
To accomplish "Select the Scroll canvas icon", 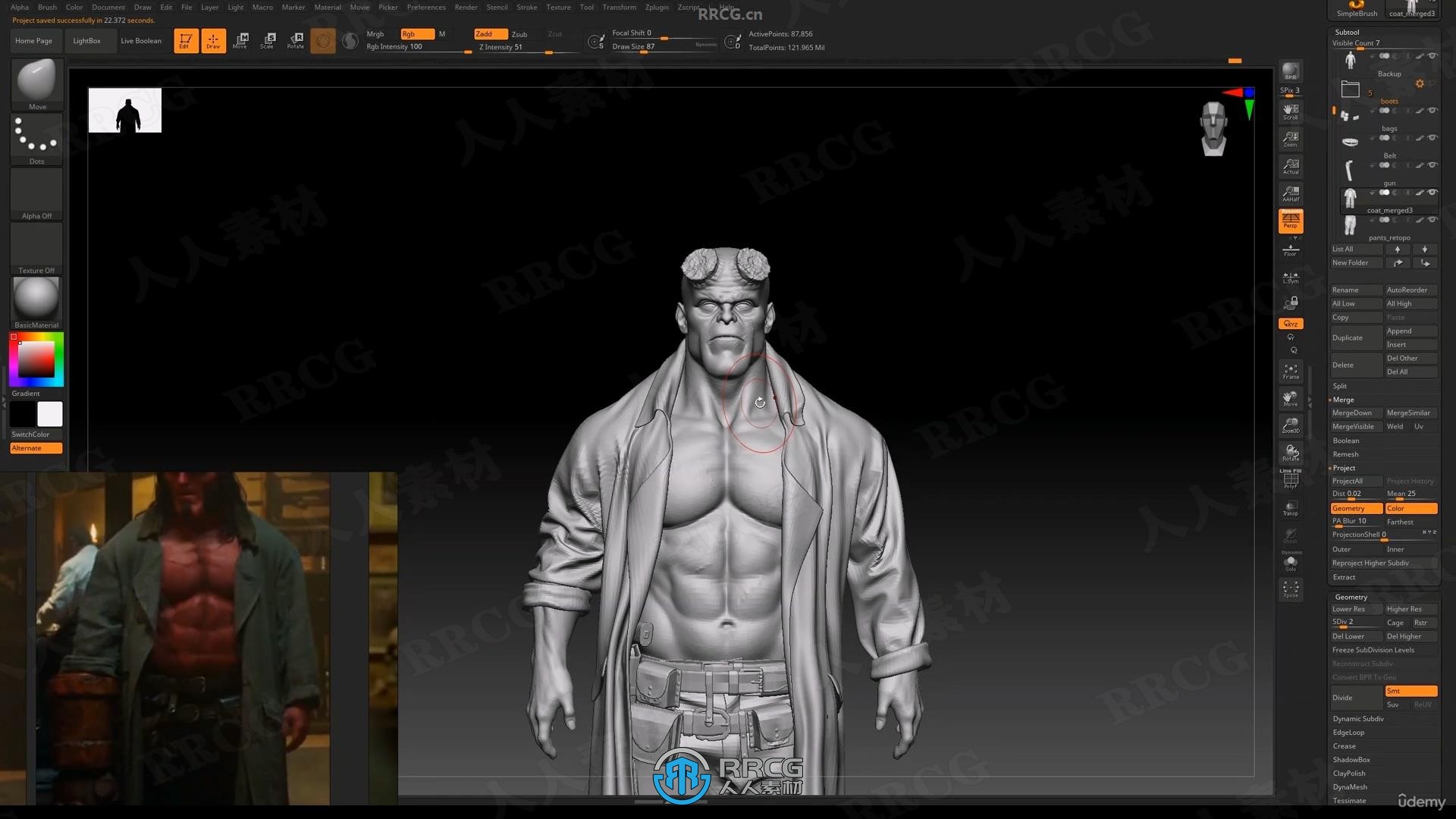I will click(1290, 112).
